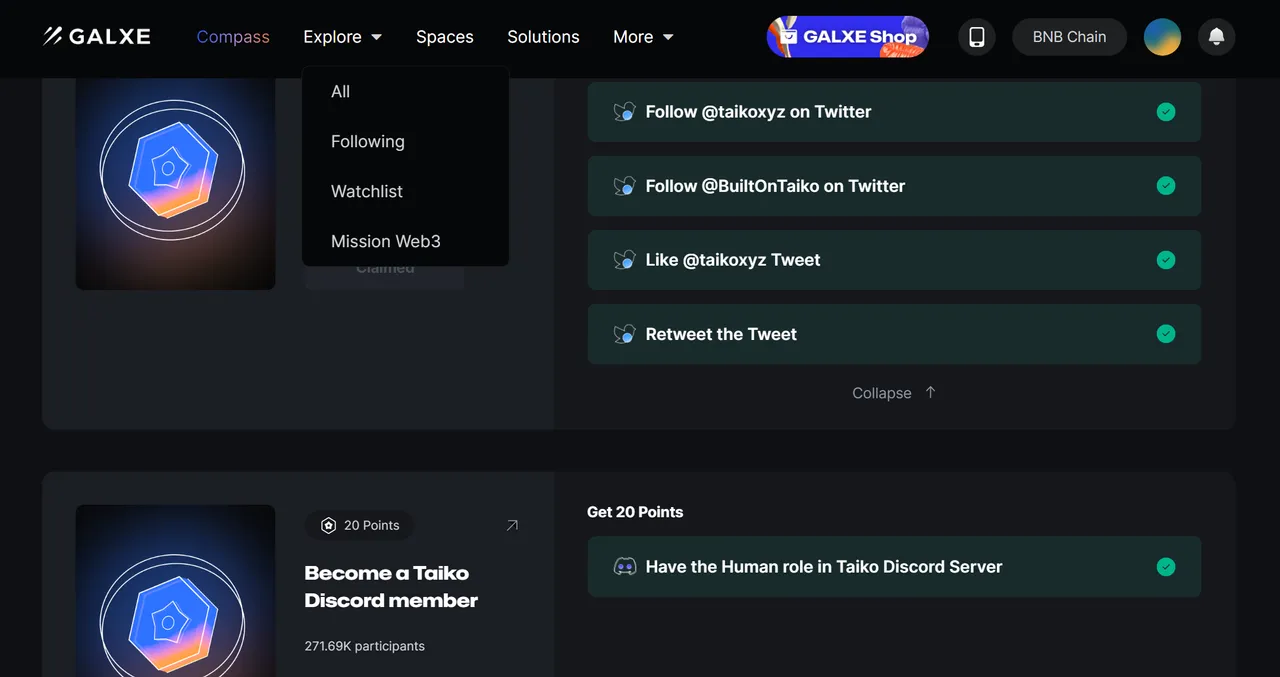This screenshot has height=677, width=1280.
Task: Click Twitter icon on Retweet row
Action: (625, 334)
